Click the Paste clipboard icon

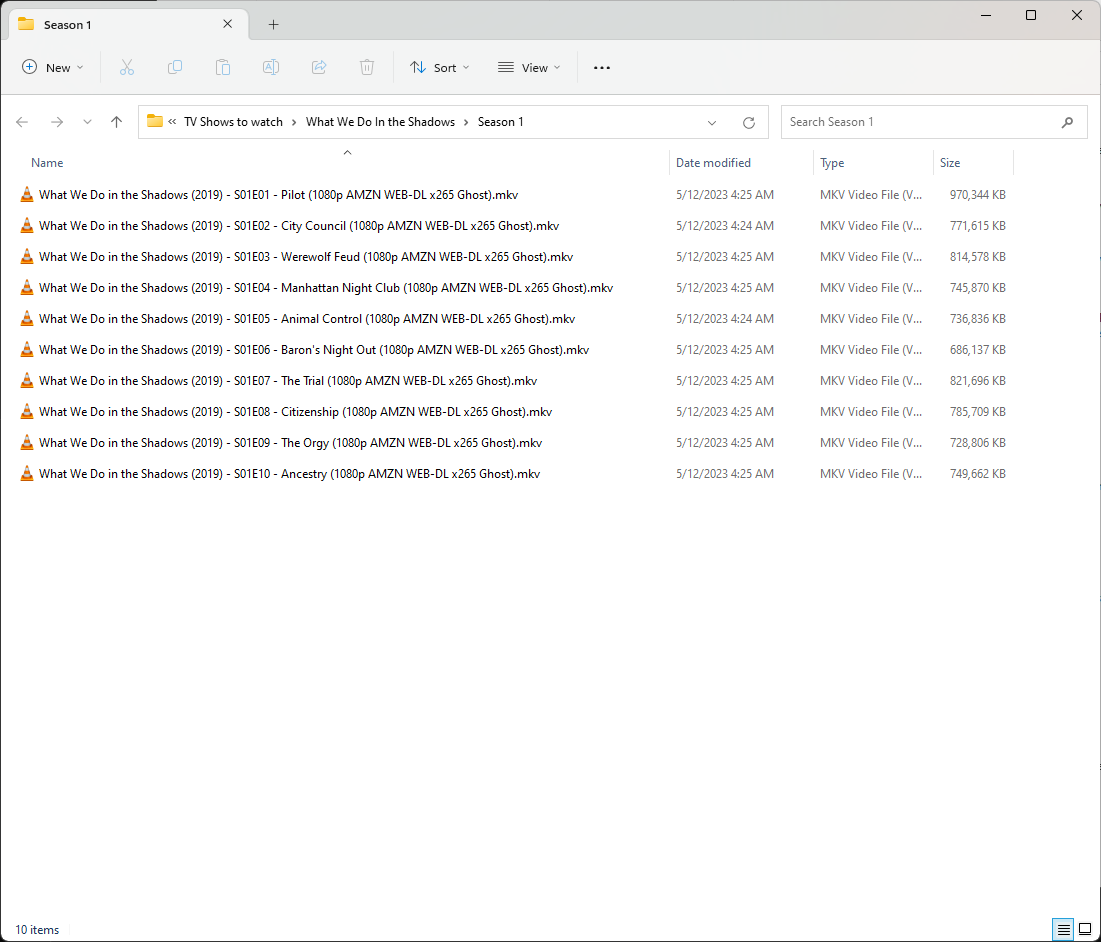223,67
